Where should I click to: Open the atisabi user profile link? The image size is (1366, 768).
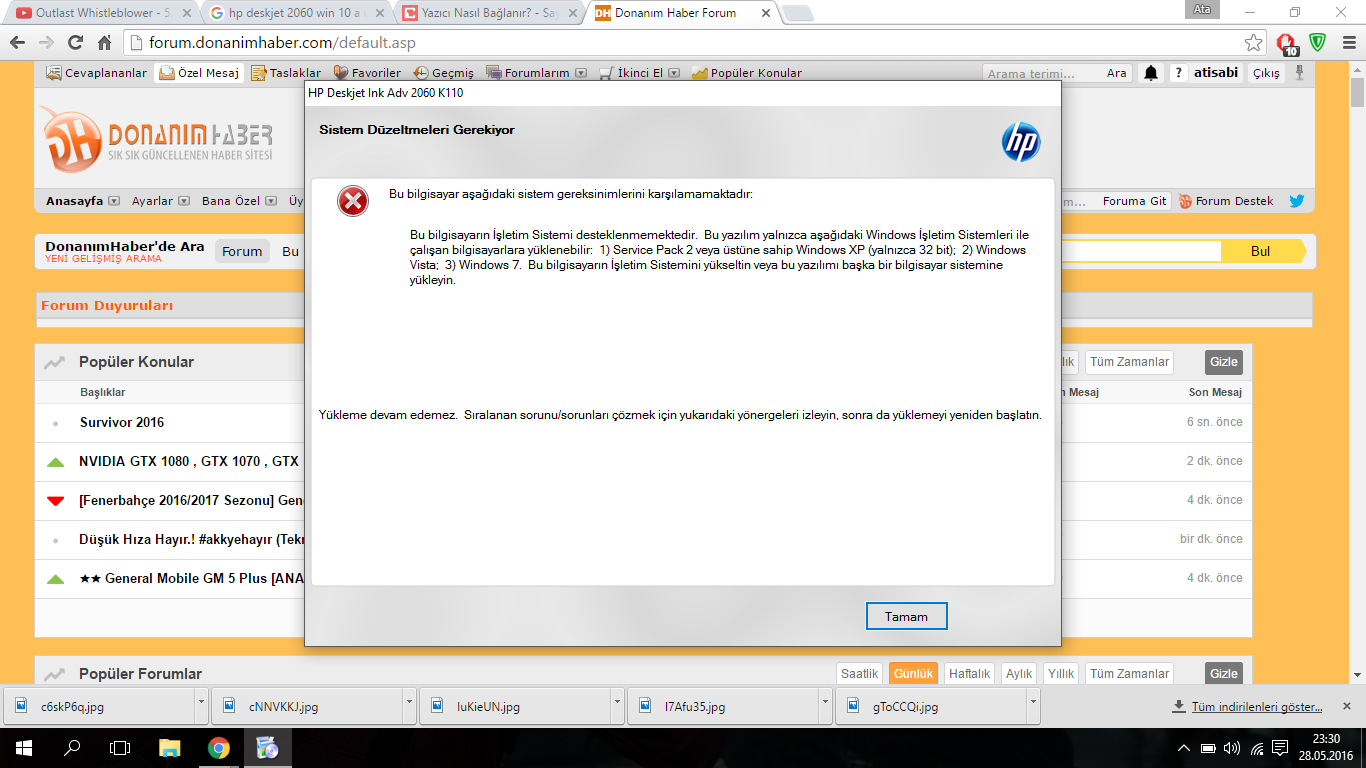pos(1216,73)
